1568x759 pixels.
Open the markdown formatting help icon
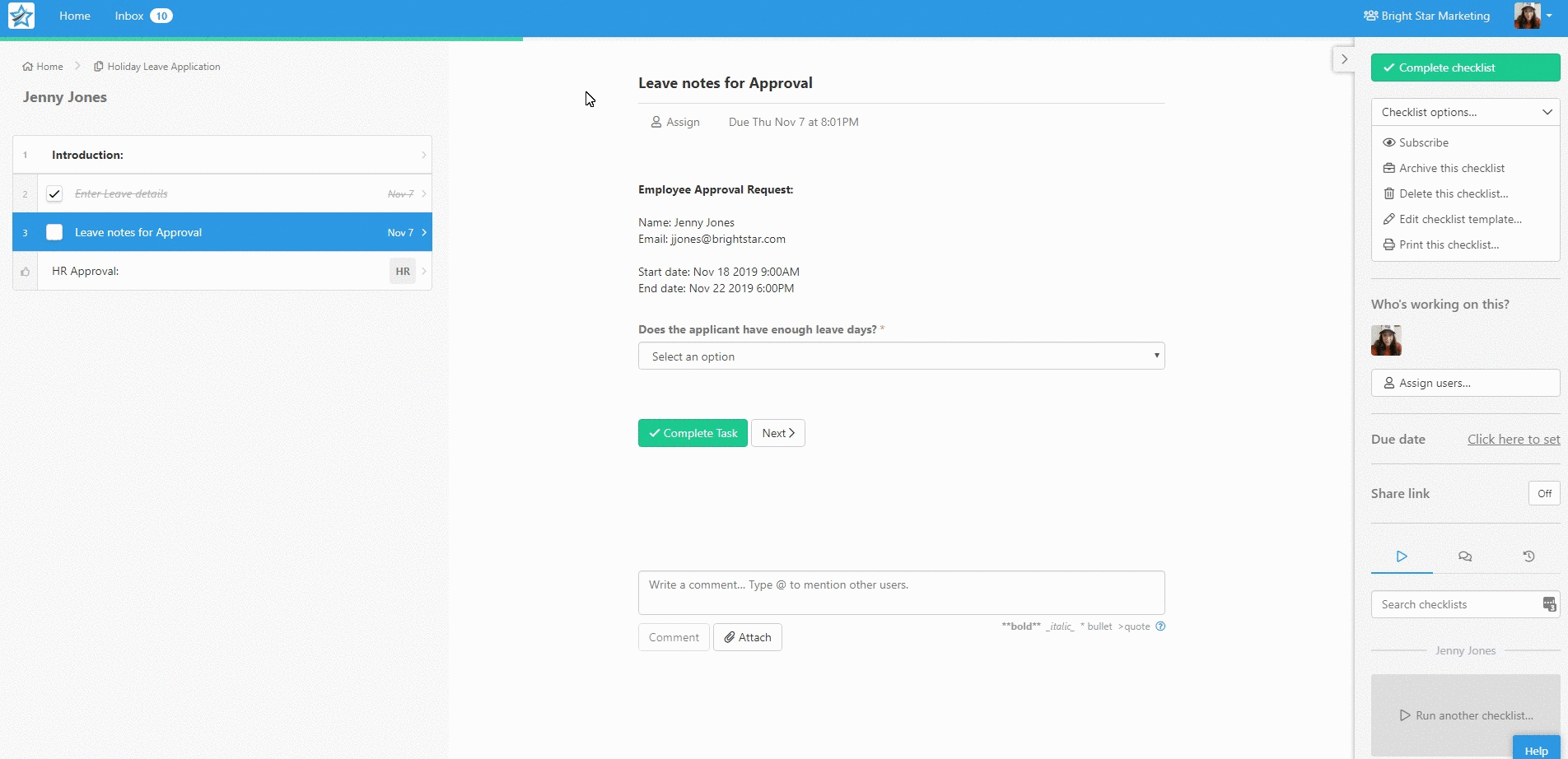[1161, 626]
